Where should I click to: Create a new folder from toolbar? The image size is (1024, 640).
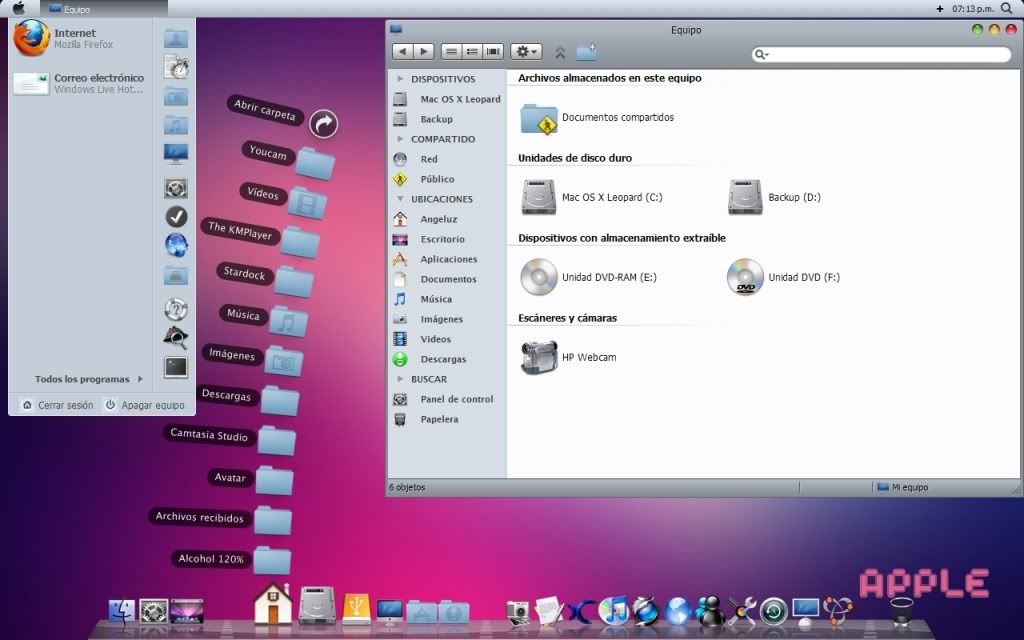(x=586, y=52)
